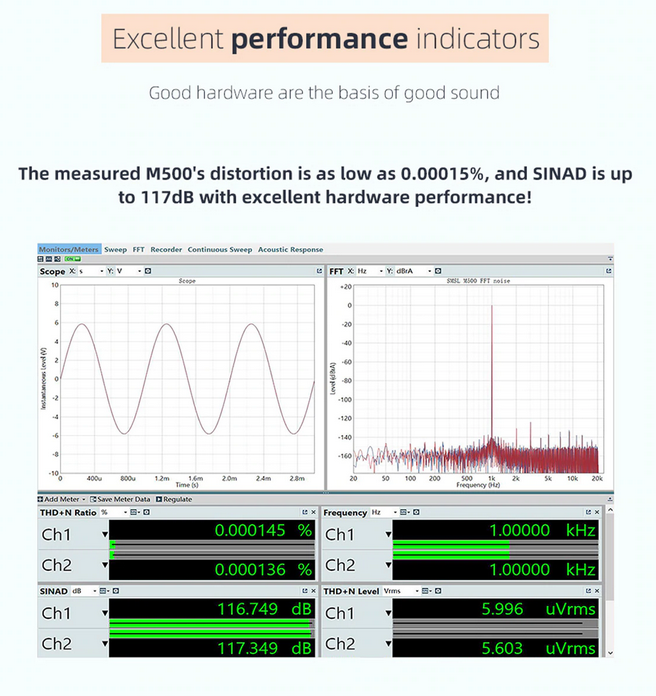Click meters panel scrollbar up arrow
Image resolution: width=656 pixels, height=696 pixels.
point(610,510)
